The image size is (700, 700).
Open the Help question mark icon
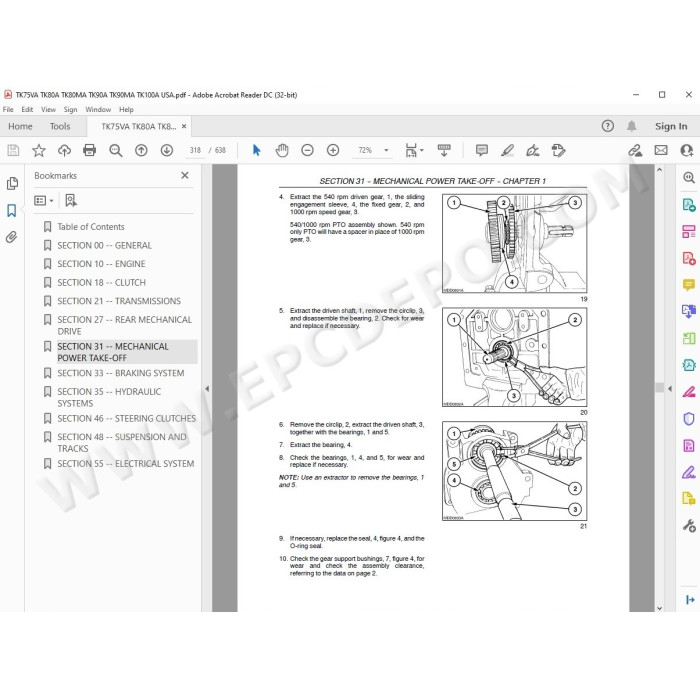(x=608, y=126)
